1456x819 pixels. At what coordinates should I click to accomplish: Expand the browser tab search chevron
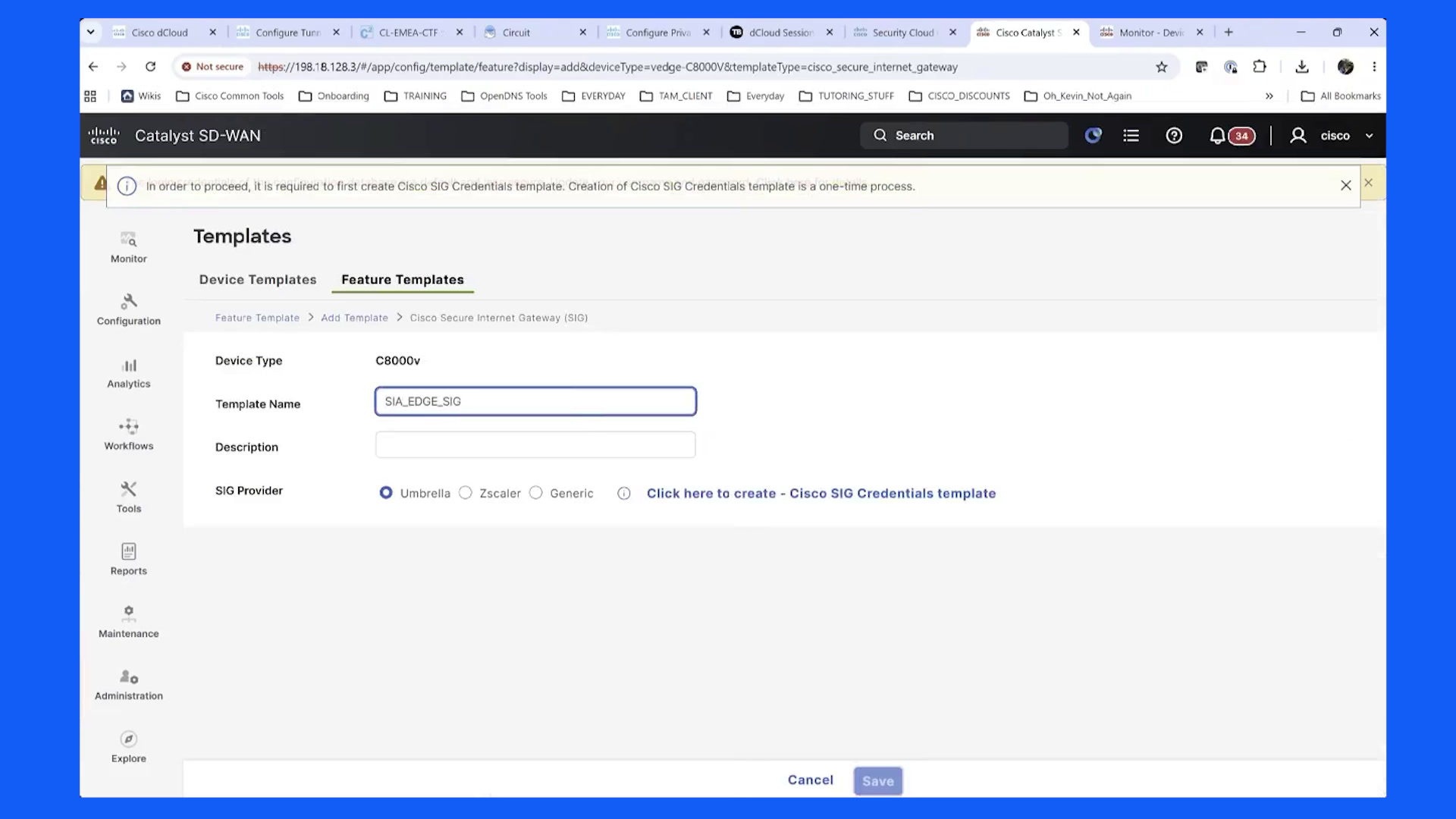click(91, 32)
